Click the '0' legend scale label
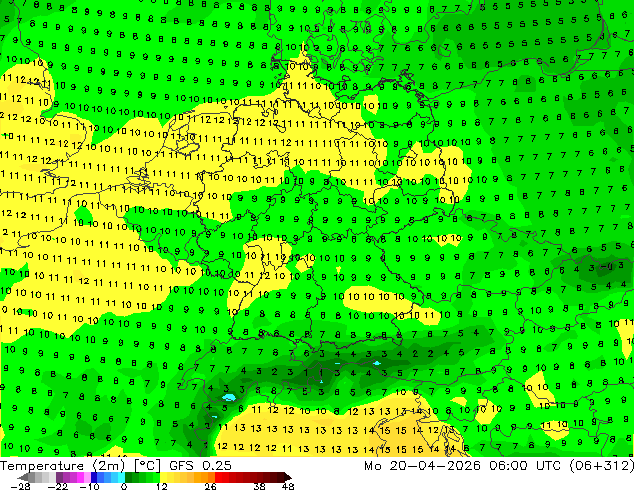 [x=124, y=486]
